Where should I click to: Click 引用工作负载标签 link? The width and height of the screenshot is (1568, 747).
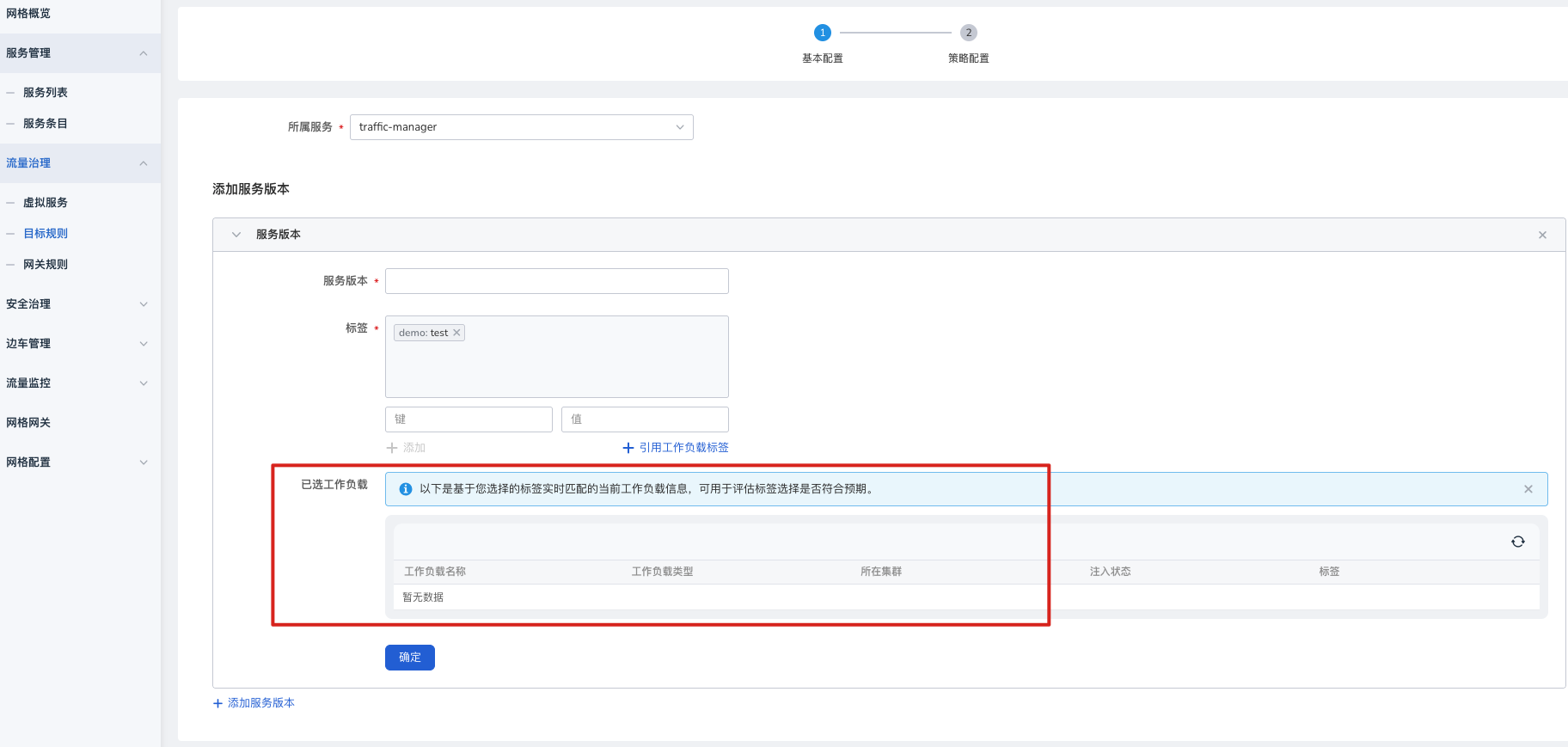pos(676,448)
